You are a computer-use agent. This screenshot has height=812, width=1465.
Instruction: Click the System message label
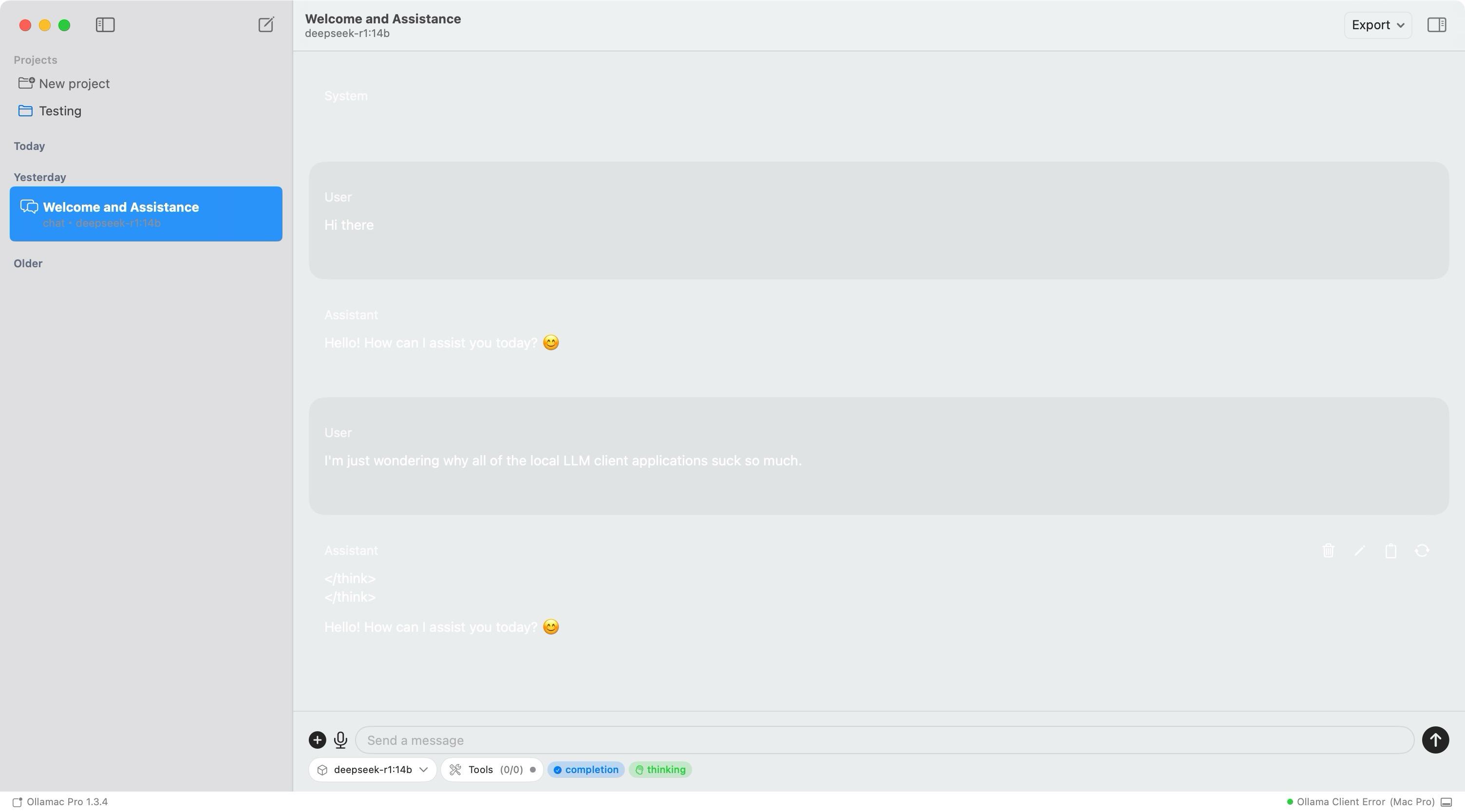346,96
